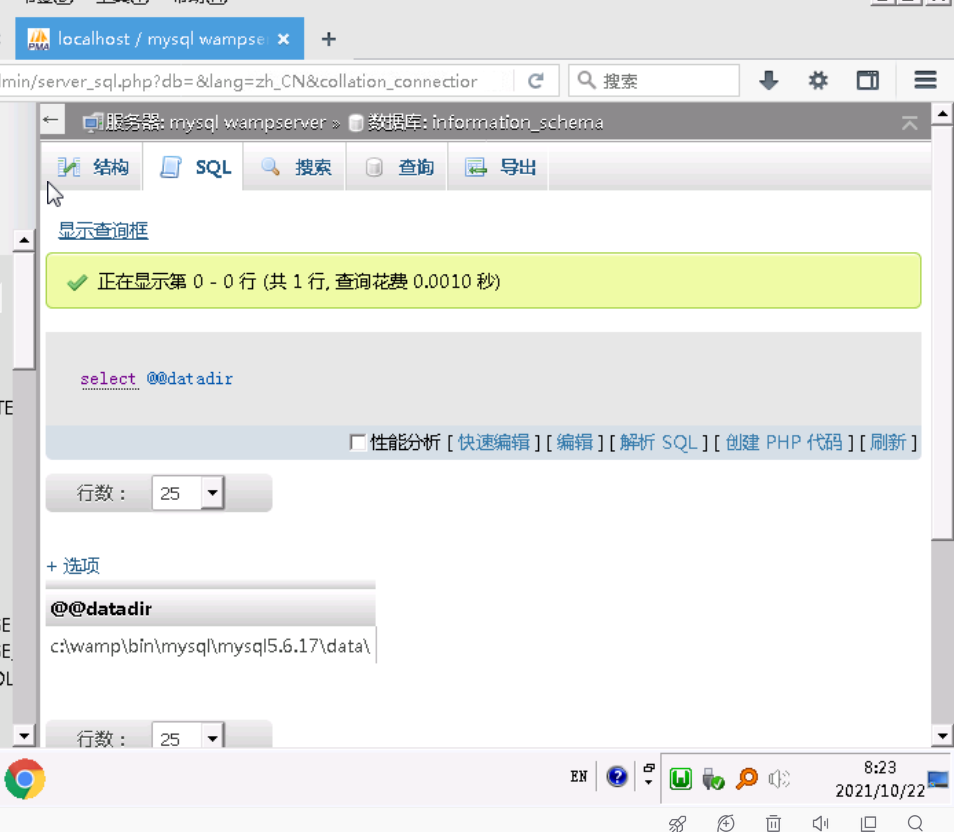Click the orange magnifier tray icon
Image resolution: width=954 pixels, height=832 pixels.
click(x=747, y=778)
